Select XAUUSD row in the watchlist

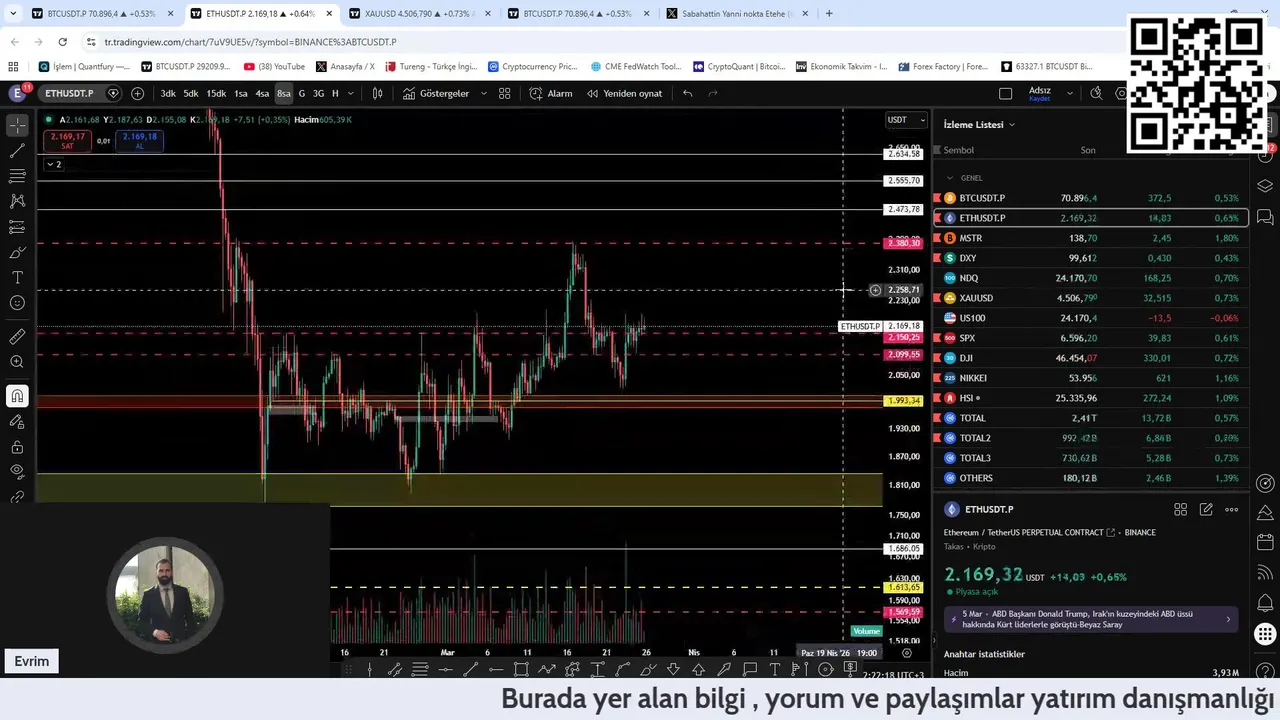1090,298
